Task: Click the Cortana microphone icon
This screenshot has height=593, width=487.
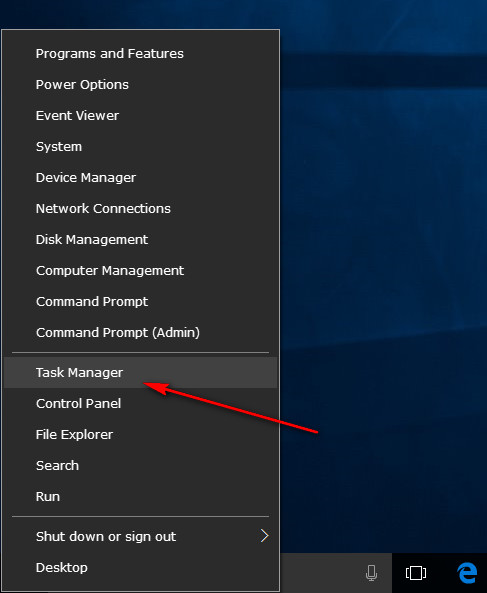Action: coord(371,573)
